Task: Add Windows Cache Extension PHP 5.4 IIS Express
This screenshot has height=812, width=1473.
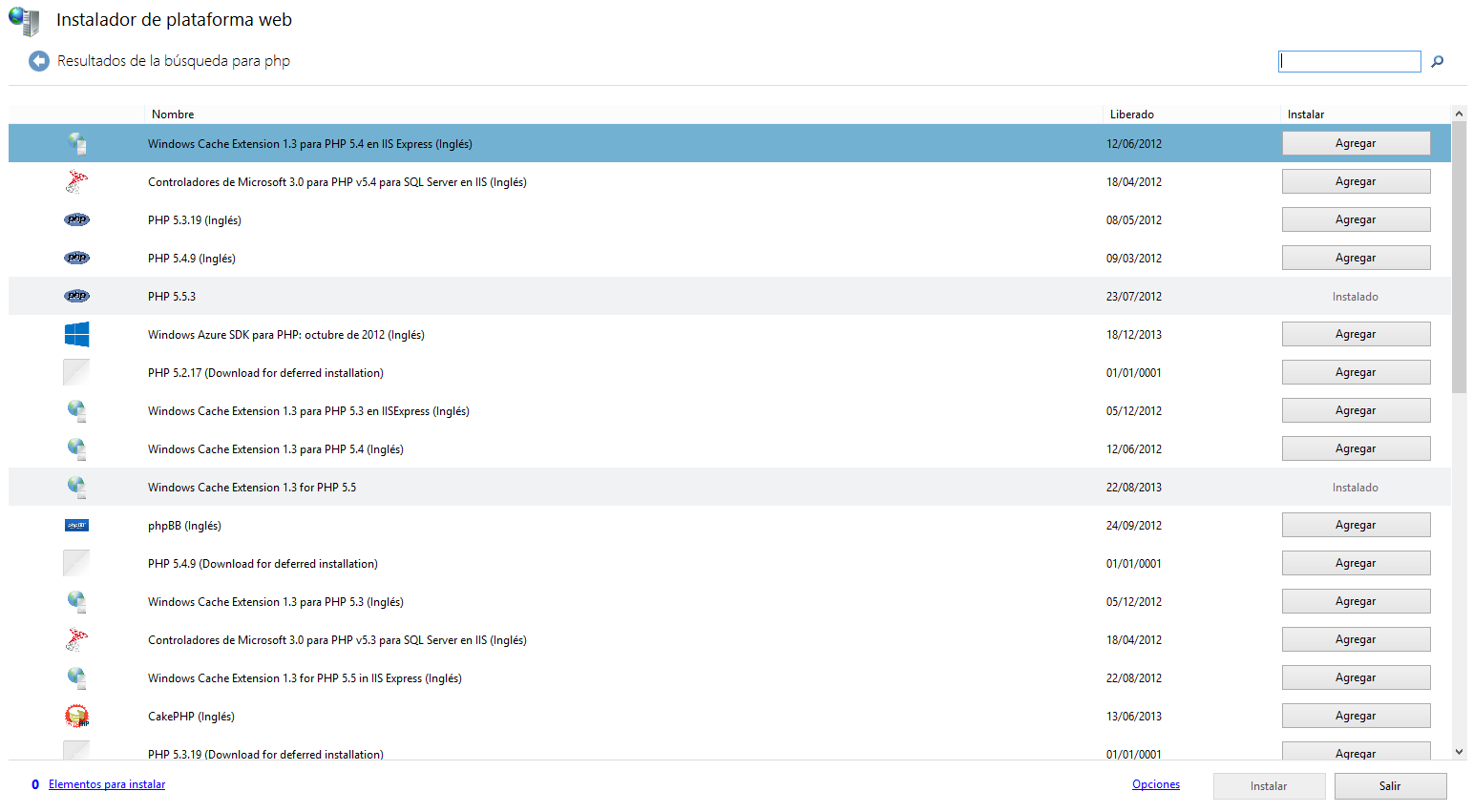Action: (1356, 143)
